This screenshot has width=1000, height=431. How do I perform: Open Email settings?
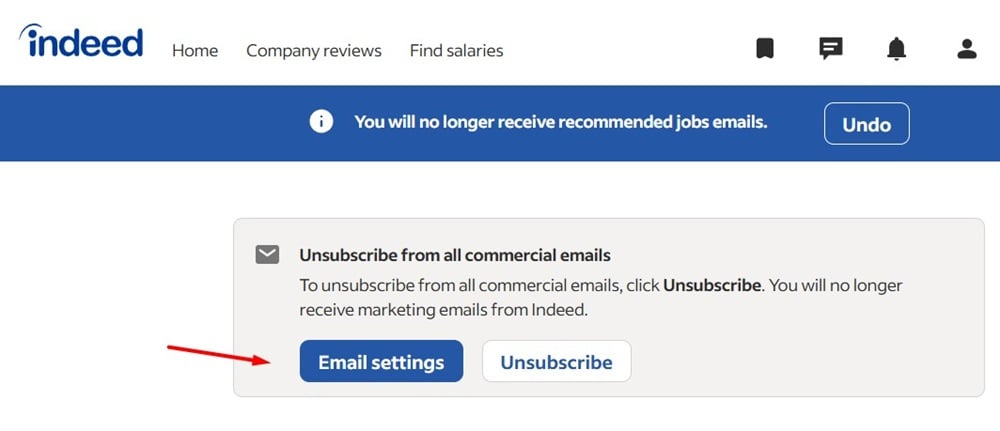coord(381,362)
